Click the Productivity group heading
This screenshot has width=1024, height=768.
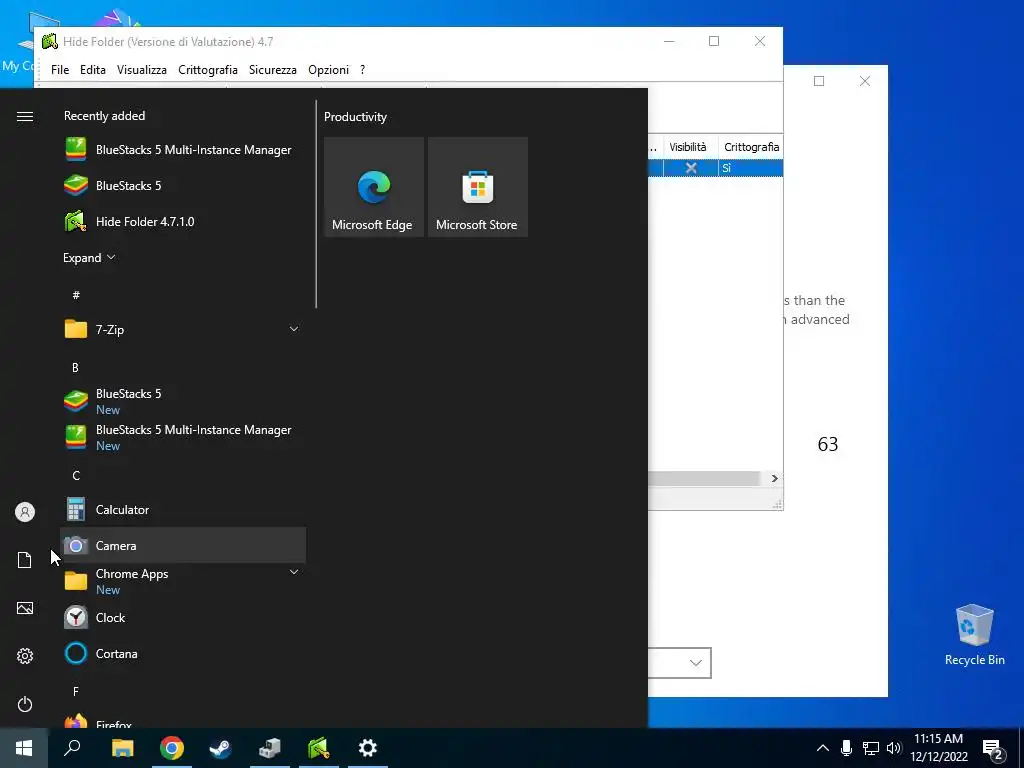pyautogui.click(x=355, y=117)
